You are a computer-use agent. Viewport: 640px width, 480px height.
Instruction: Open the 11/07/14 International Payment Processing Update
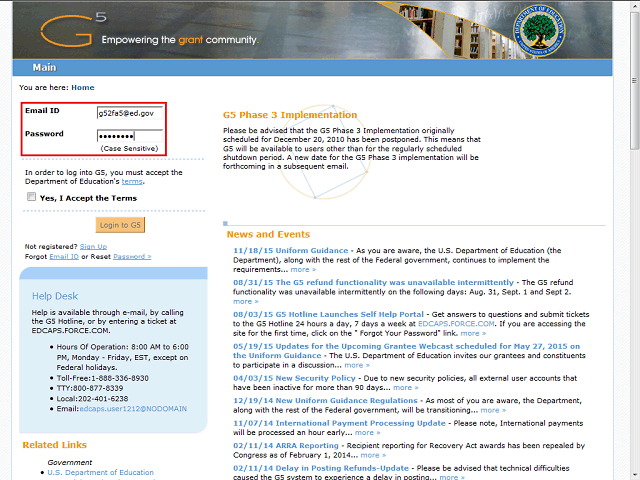click(x=339, y=423)
